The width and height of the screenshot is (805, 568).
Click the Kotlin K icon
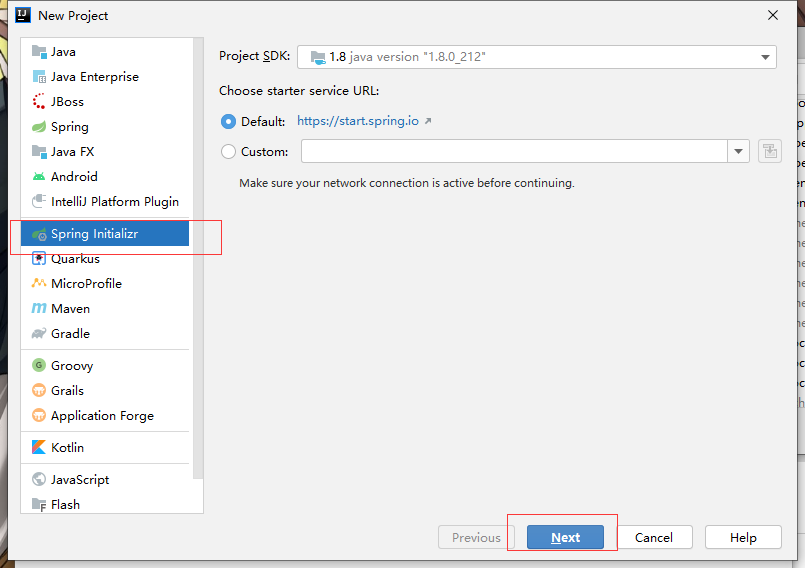coord(39,447)
